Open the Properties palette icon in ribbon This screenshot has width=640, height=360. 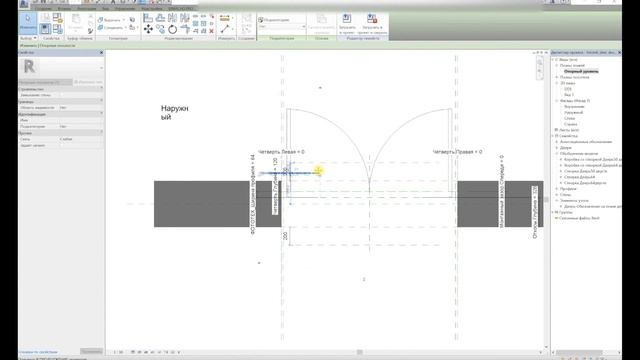click(45, 29)
